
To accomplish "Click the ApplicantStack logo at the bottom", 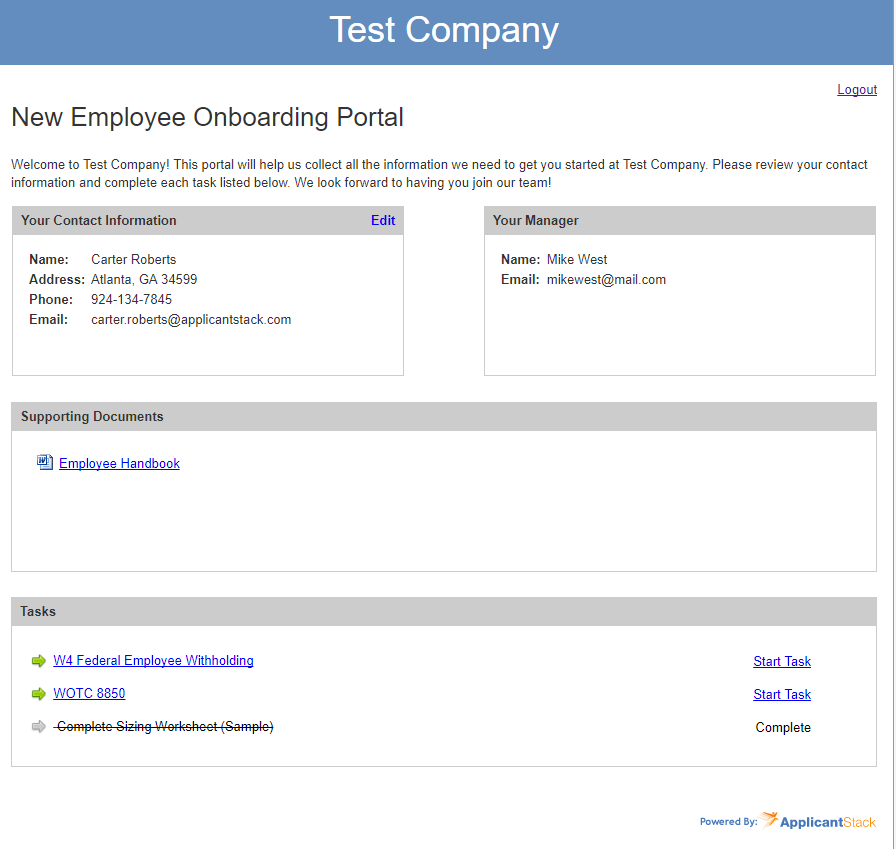I will point(818,820).
